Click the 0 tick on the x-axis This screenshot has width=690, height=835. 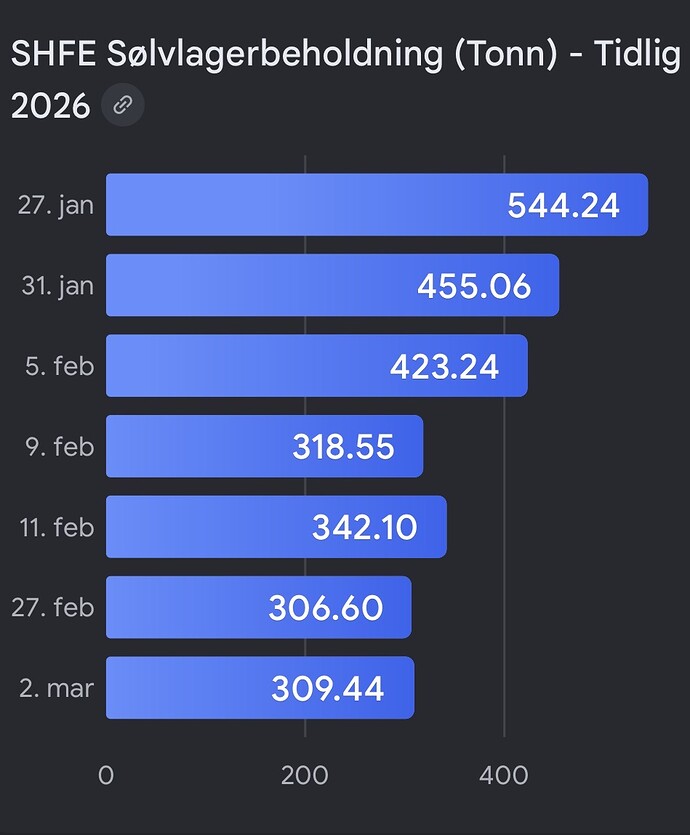tap(106, 776)
